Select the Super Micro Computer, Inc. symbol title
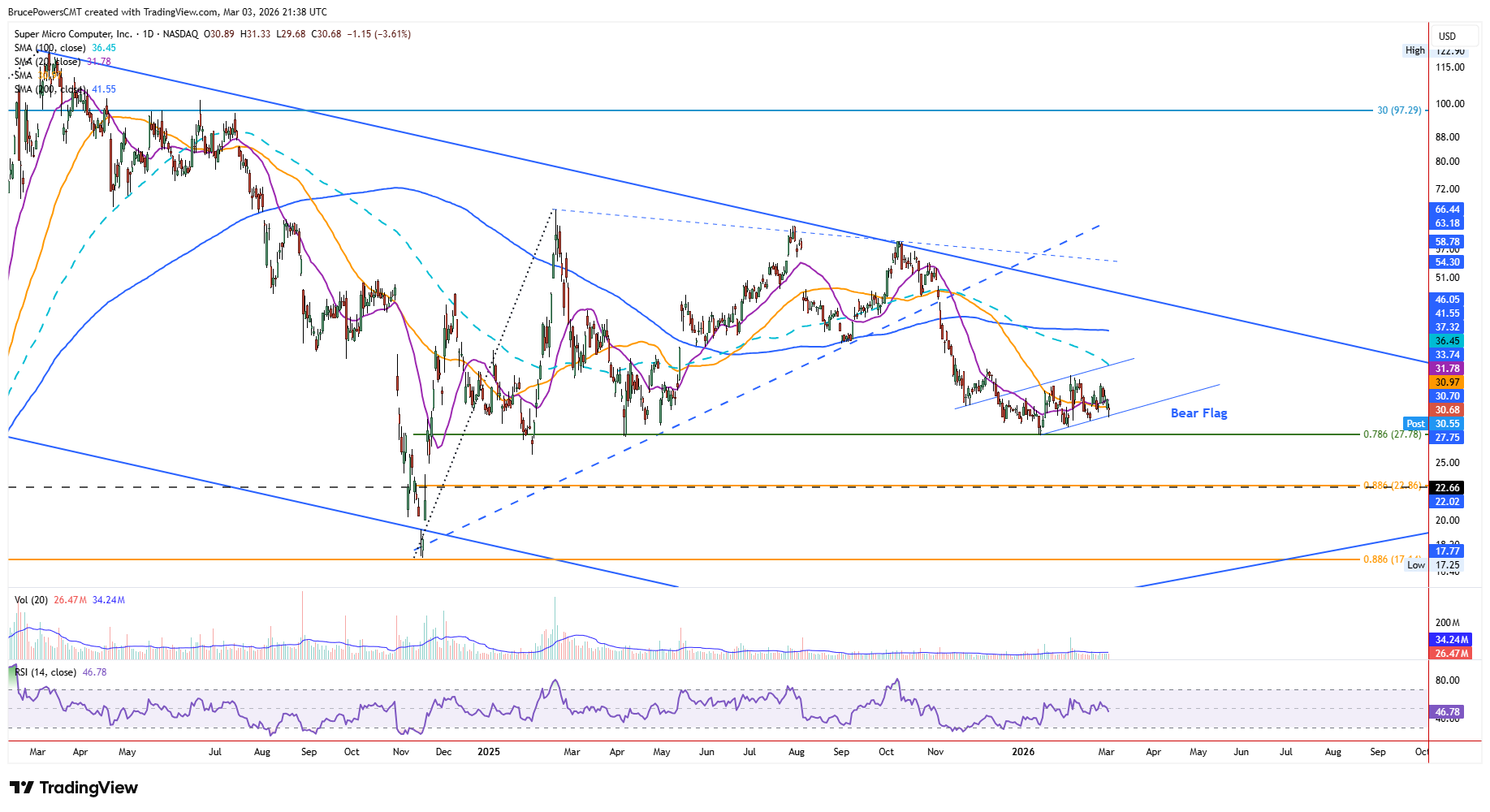Image resolution: width=1490 pixels, height=812 pixels. coord(73,34)
